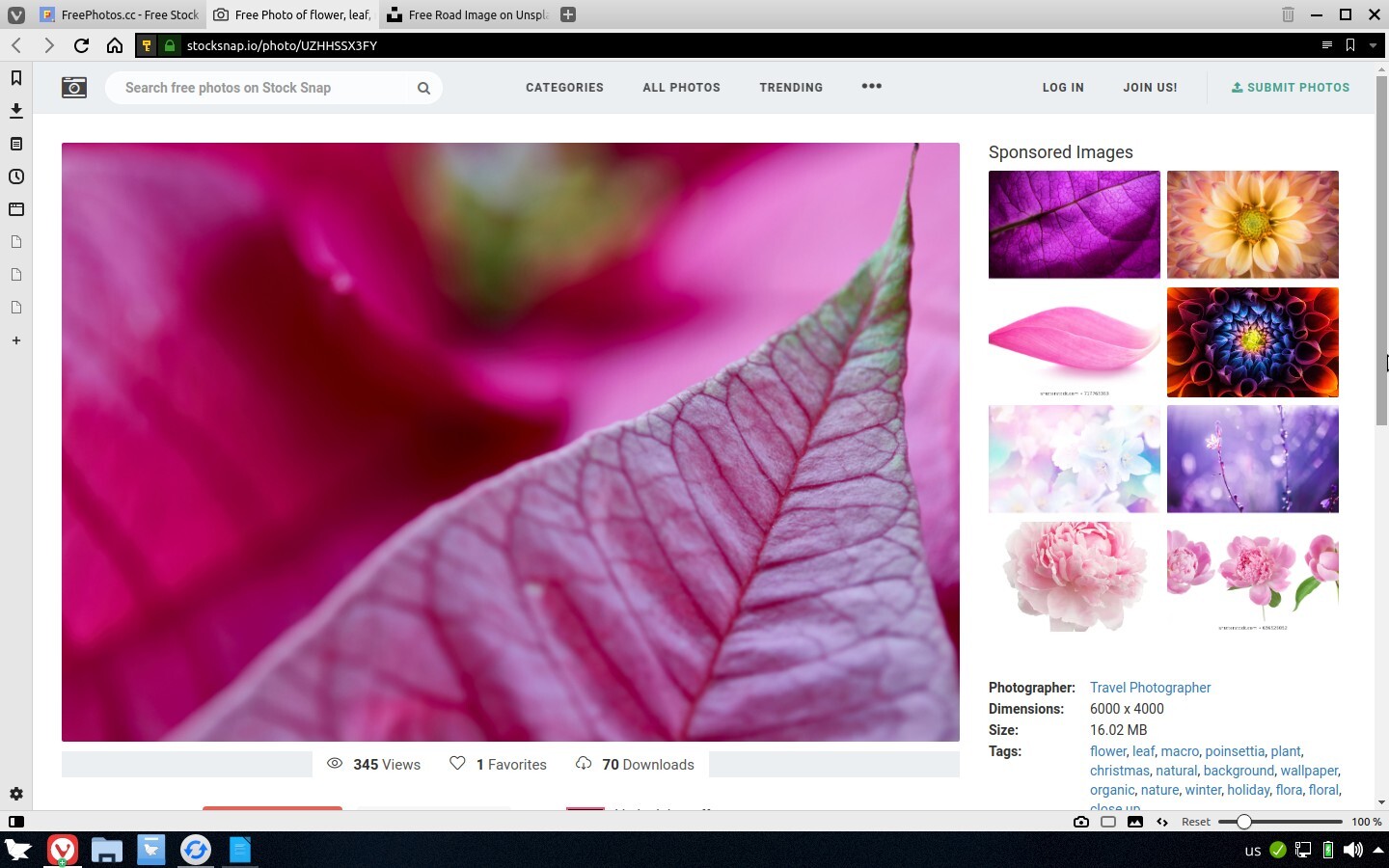Open the History panel clock icon
This screenshot has width=1389, height=868.
tap(16, 176)
